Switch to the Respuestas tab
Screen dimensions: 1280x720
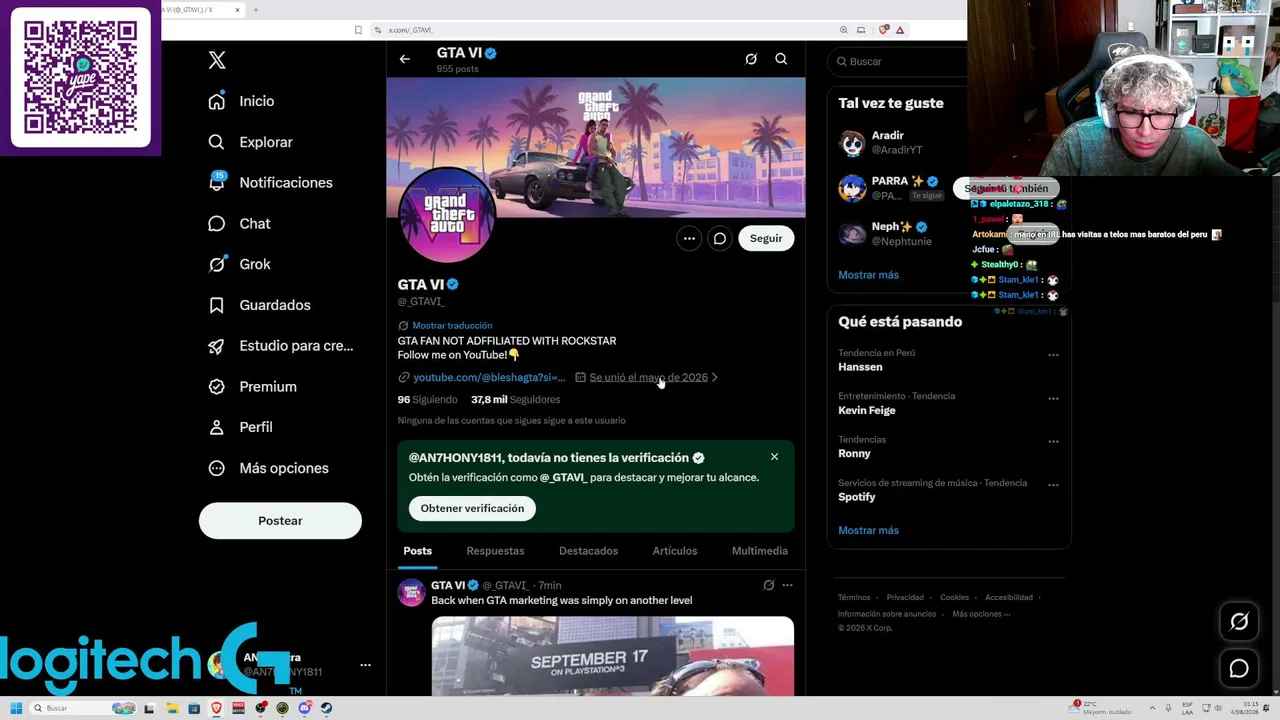[x=495, y=551]
